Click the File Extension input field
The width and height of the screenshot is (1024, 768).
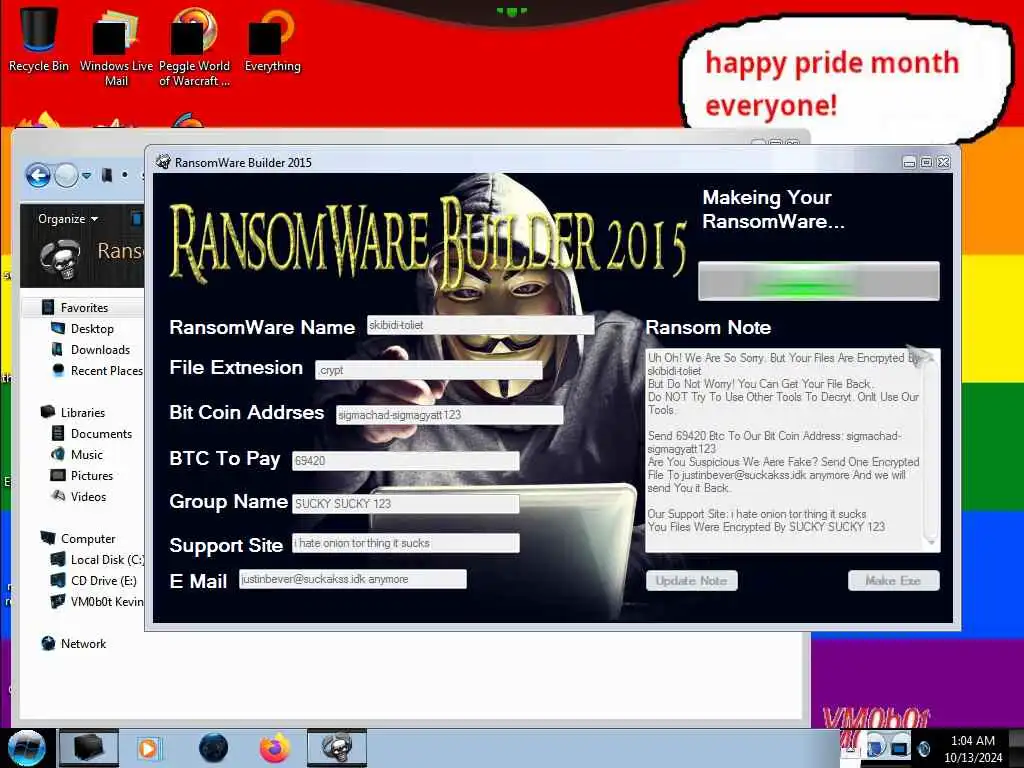(x=428, y=370)
